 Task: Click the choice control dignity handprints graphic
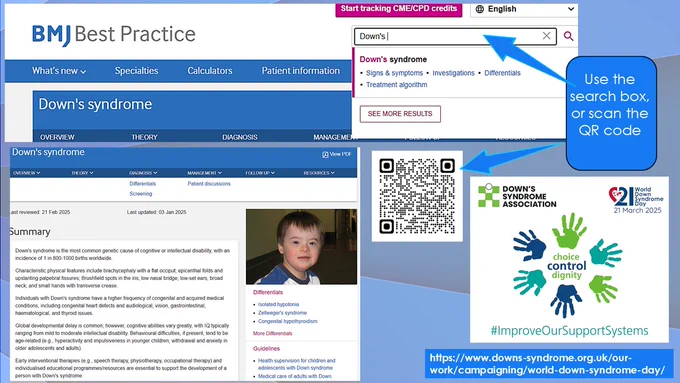(567, 265)
